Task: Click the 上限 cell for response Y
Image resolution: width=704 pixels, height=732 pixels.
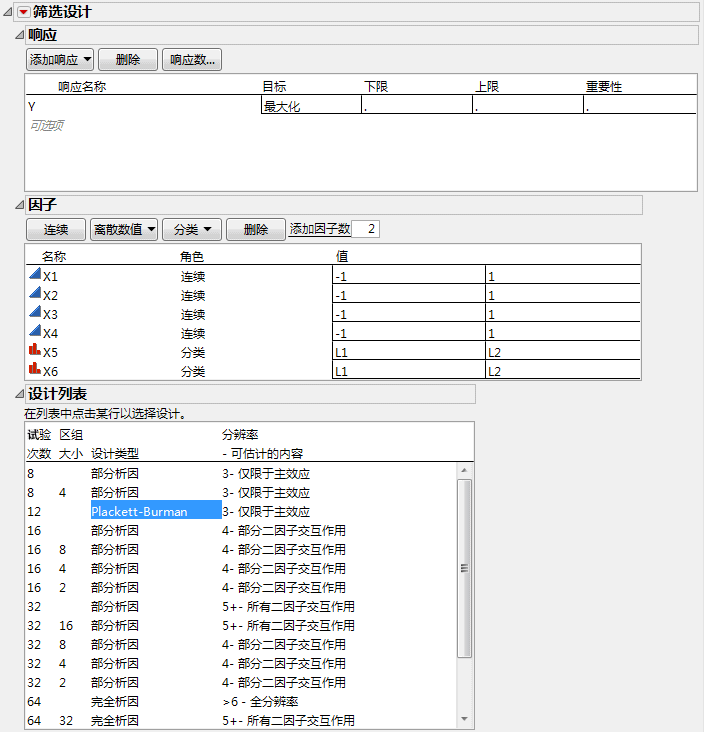Action: 528,105
